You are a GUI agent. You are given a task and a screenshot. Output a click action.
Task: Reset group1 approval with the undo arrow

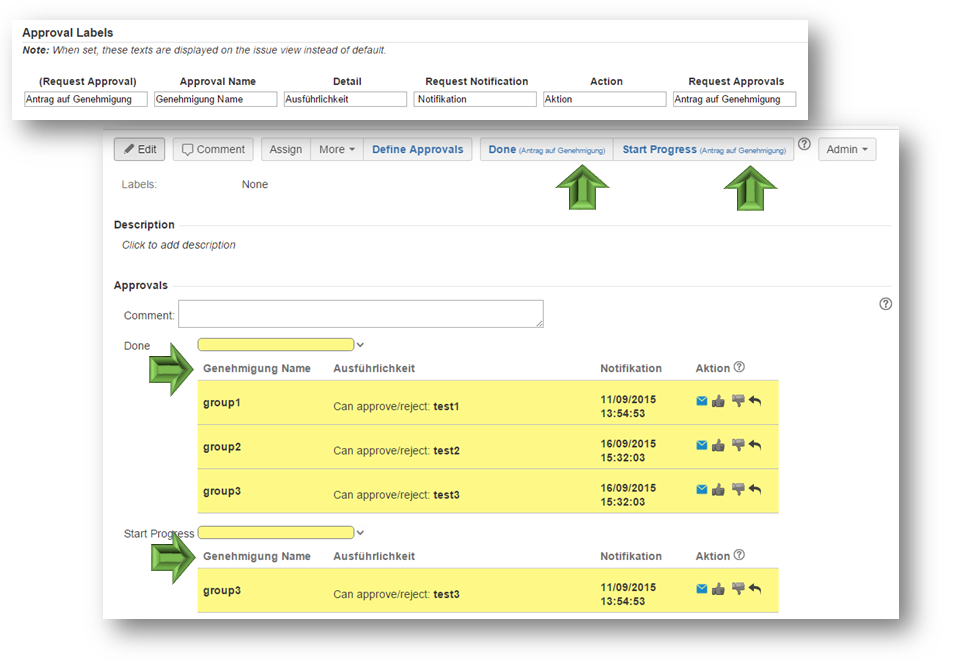(755, 401)
